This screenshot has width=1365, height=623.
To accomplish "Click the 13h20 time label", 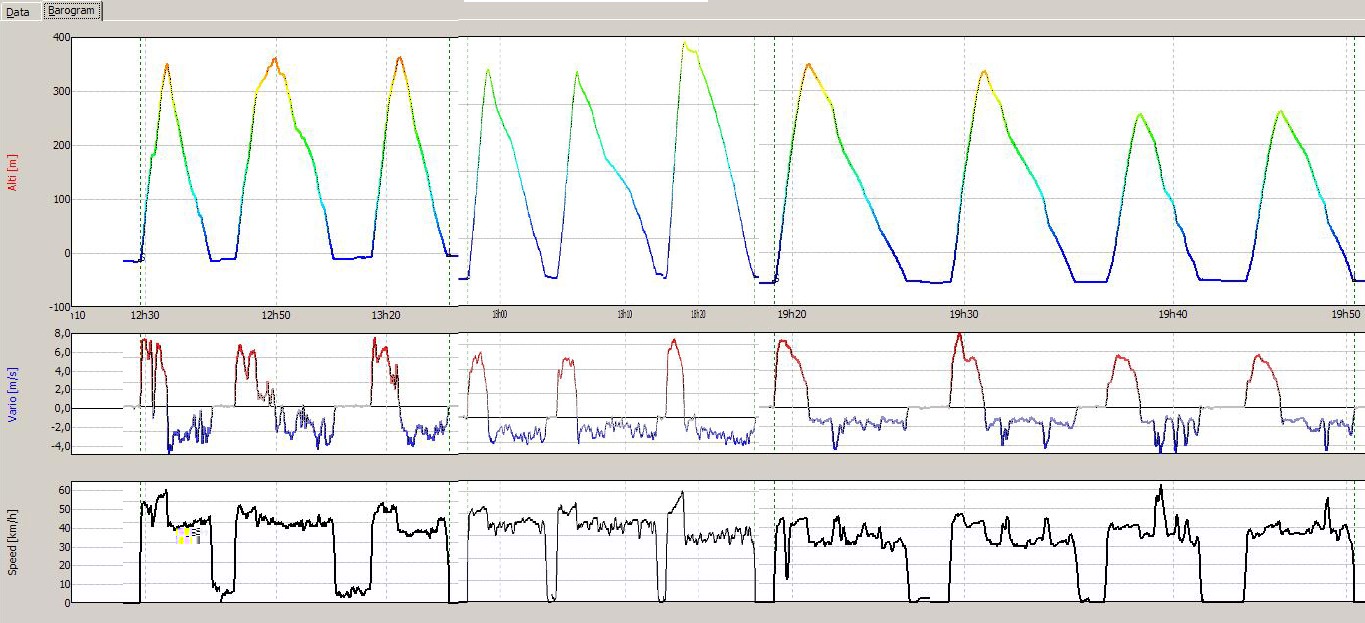I will (386, 315).
